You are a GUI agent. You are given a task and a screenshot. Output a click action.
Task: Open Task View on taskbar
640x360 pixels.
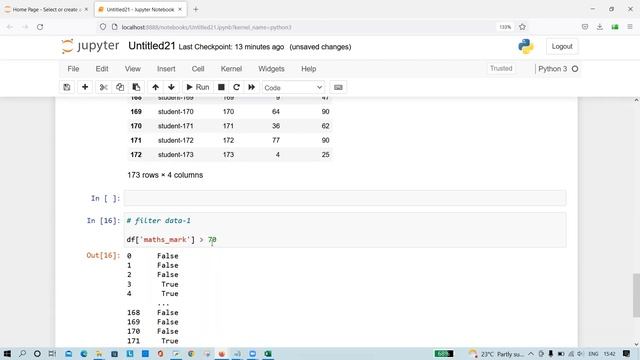click(x=52, y=353)
